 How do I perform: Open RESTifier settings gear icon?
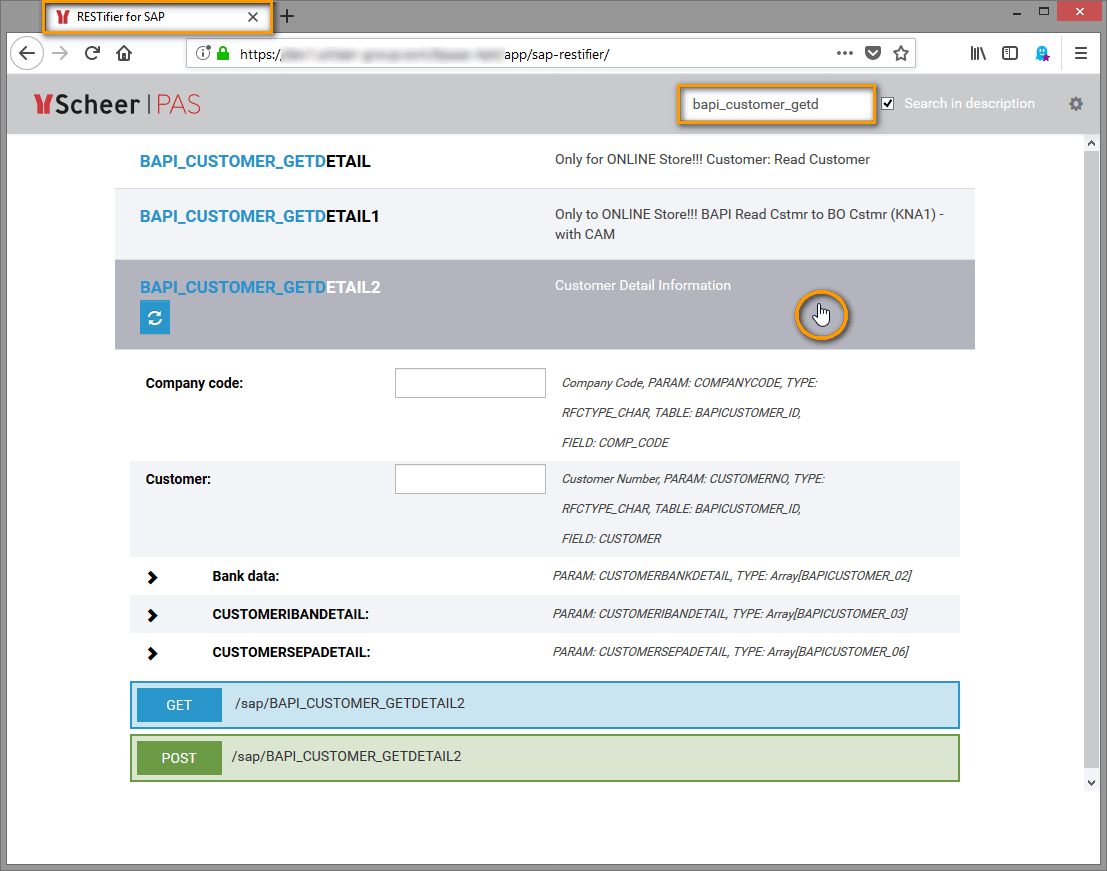coord(1076,104)
